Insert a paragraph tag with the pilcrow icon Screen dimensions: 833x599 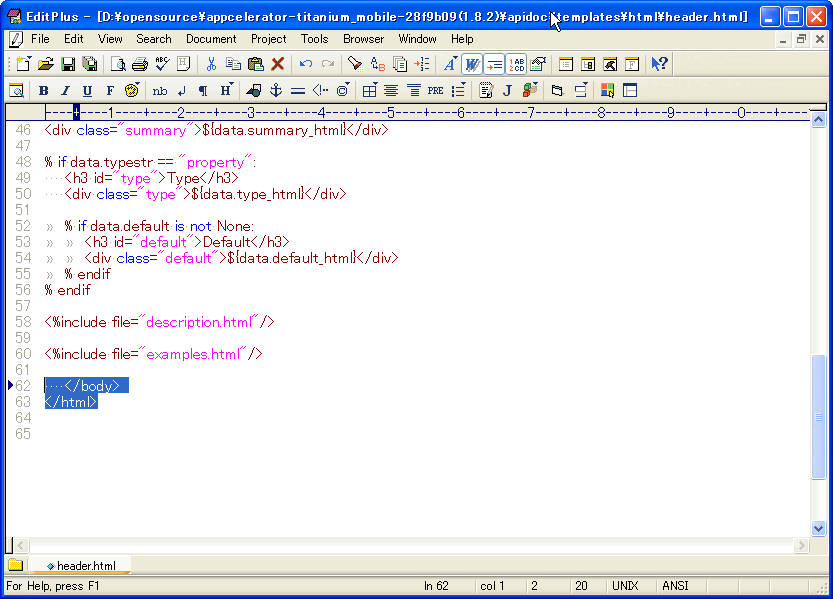click(x=203, y=91)
